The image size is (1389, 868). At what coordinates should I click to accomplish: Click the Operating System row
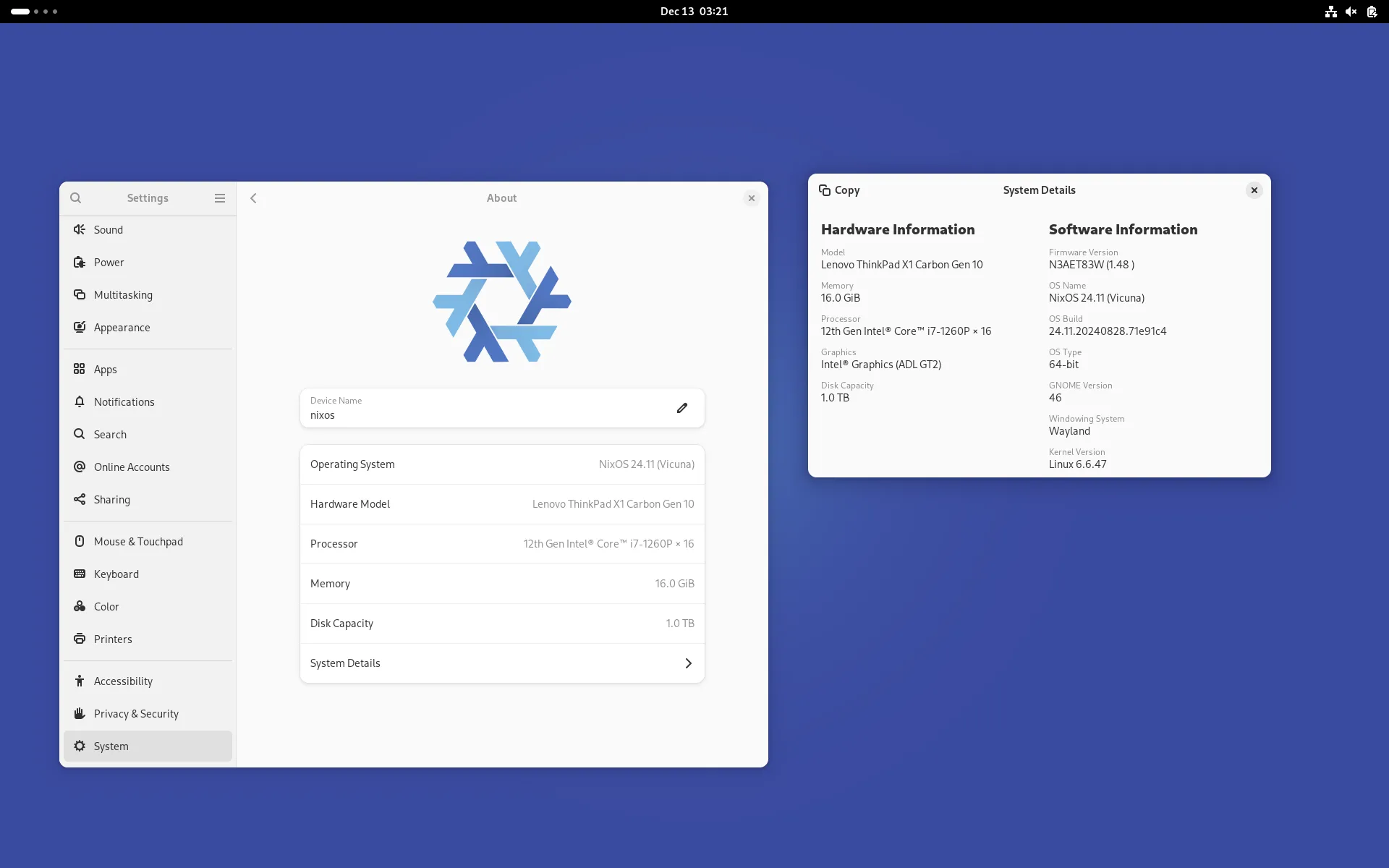click(502, 464)
